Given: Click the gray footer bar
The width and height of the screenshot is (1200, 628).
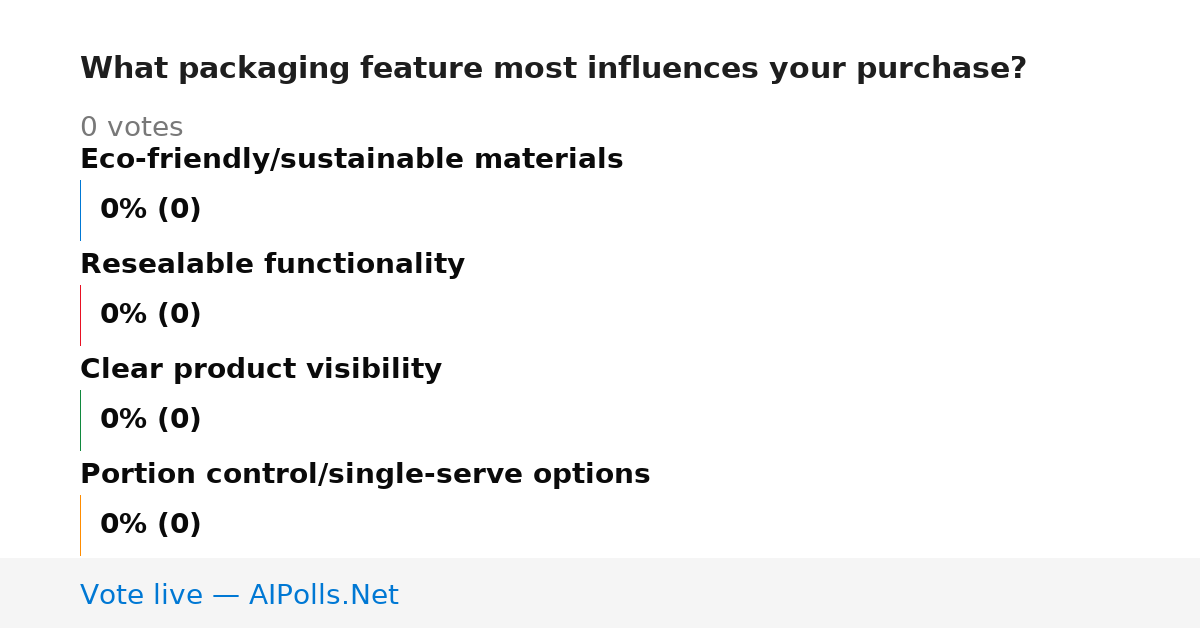Looking at the screenshot, I should click(x=600, y=593).
